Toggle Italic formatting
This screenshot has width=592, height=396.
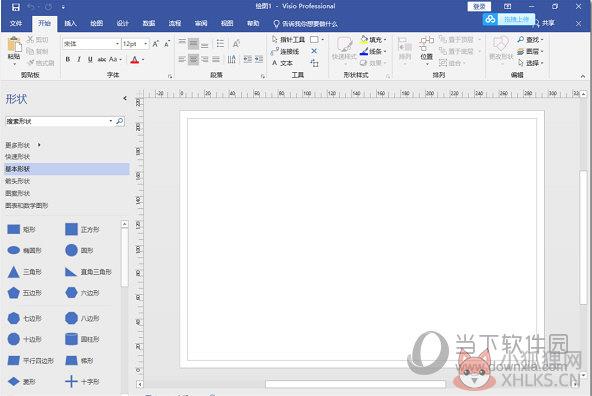79,59
